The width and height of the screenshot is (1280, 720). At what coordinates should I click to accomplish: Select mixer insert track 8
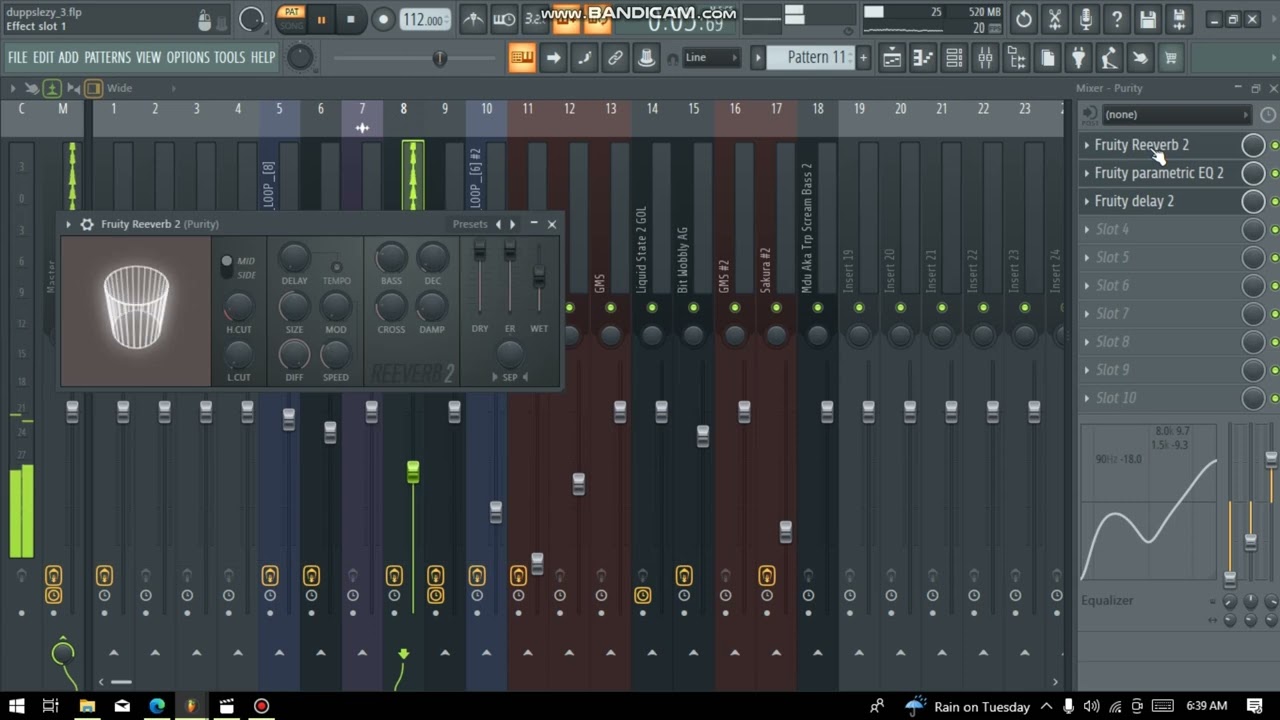[x=404, y=109]
